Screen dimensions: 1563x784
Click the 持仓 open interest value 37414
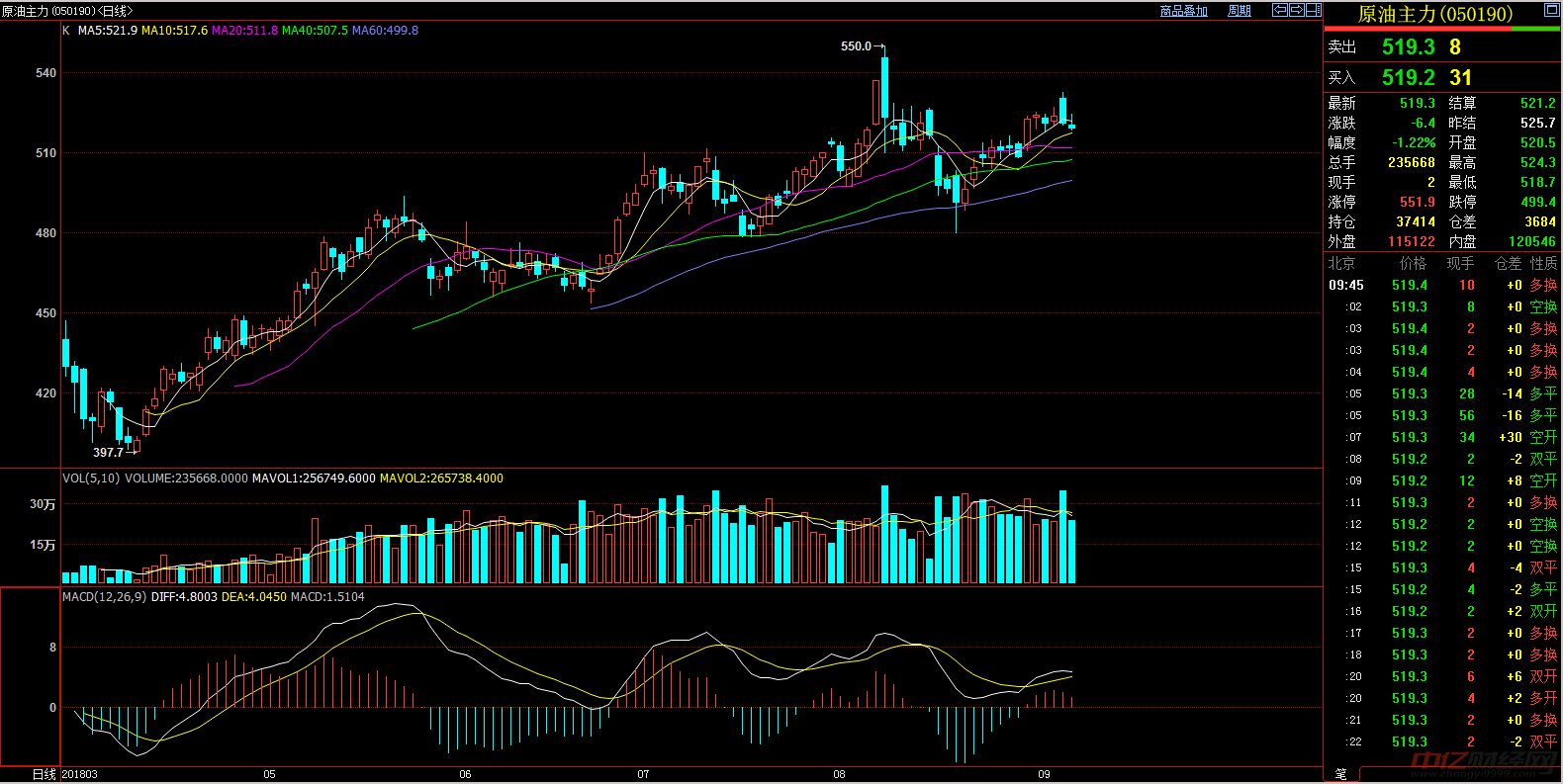coord(1416,221)
